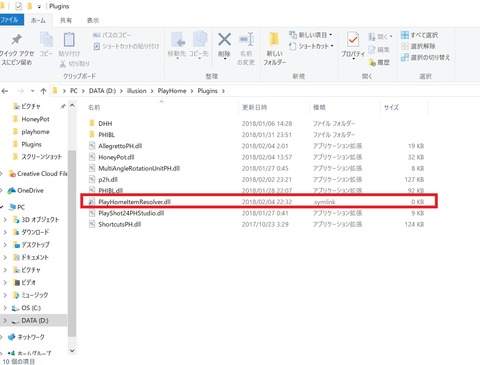Click PC in the address breadcrumb
The height and width of the screenshot is (365, 480).
pyautogui.click(x=74, y=91)
